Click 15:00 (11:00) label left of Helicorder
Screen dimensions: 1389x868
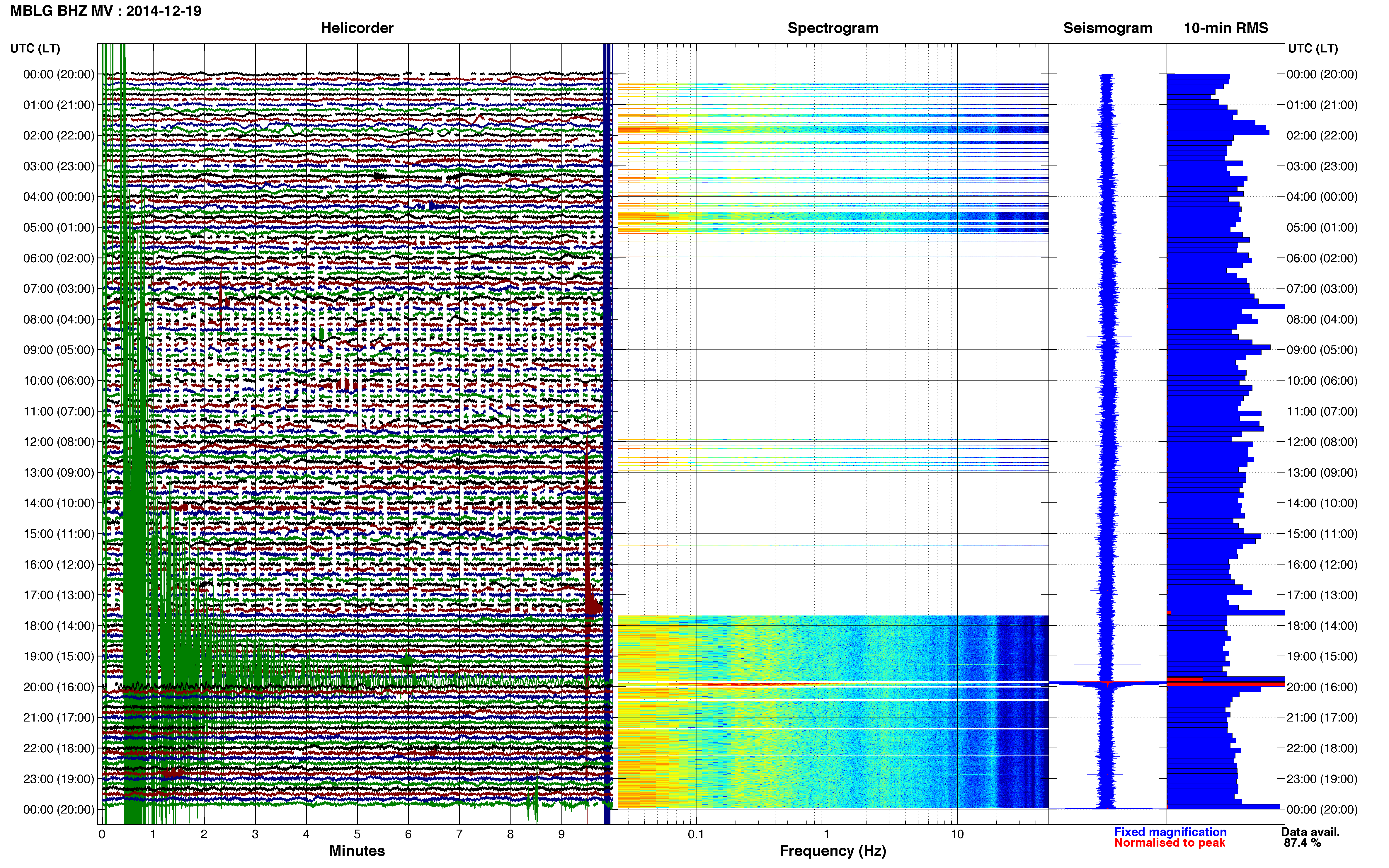[59, 534]
